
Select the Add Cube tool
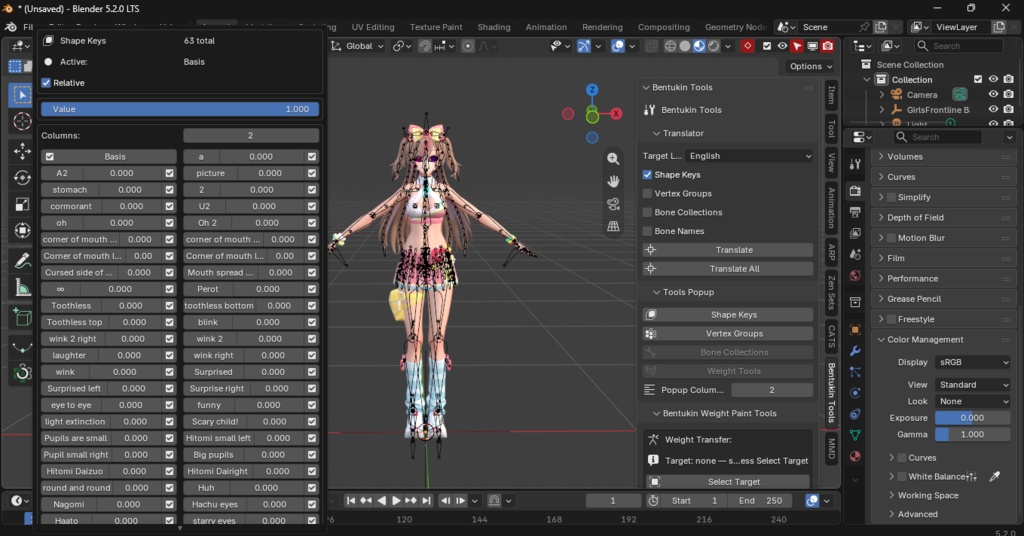[22, 317]
